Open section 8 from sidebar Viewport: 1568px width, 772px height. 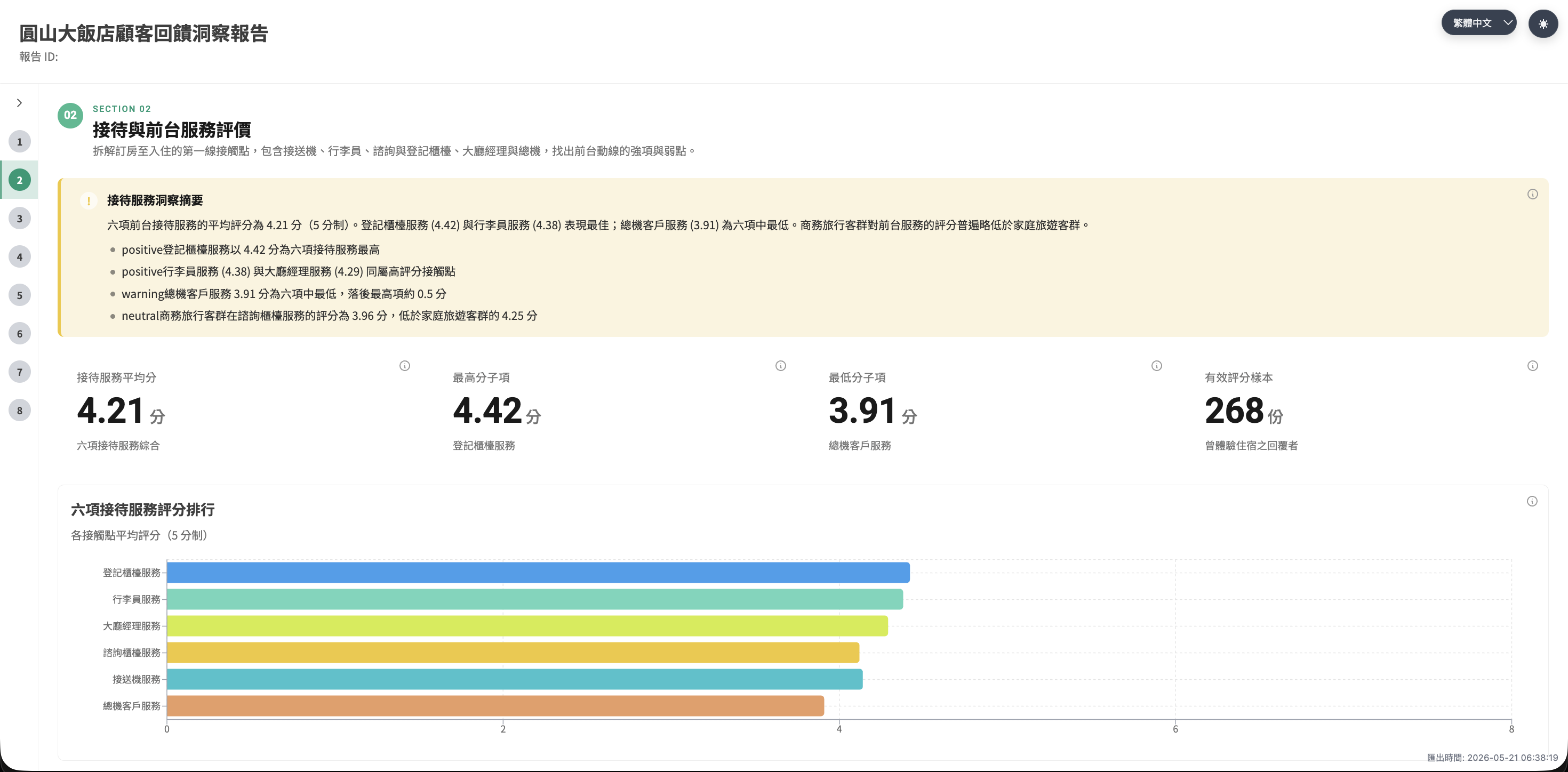coord(20,410)
